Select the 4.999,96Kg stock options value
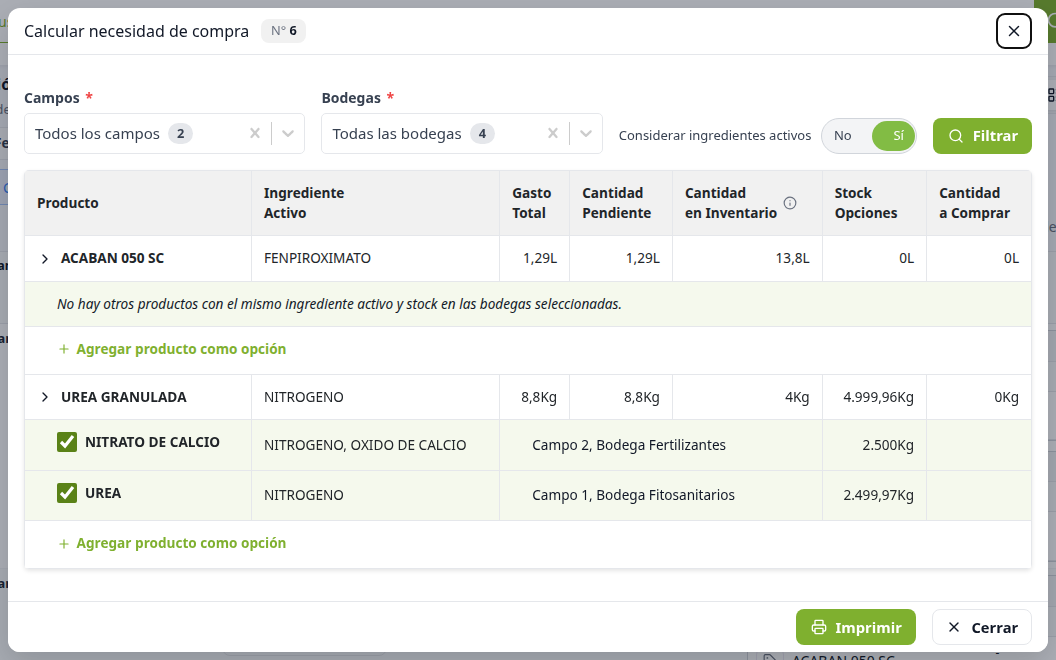The image size is (1056, 660). coord(878,397)
